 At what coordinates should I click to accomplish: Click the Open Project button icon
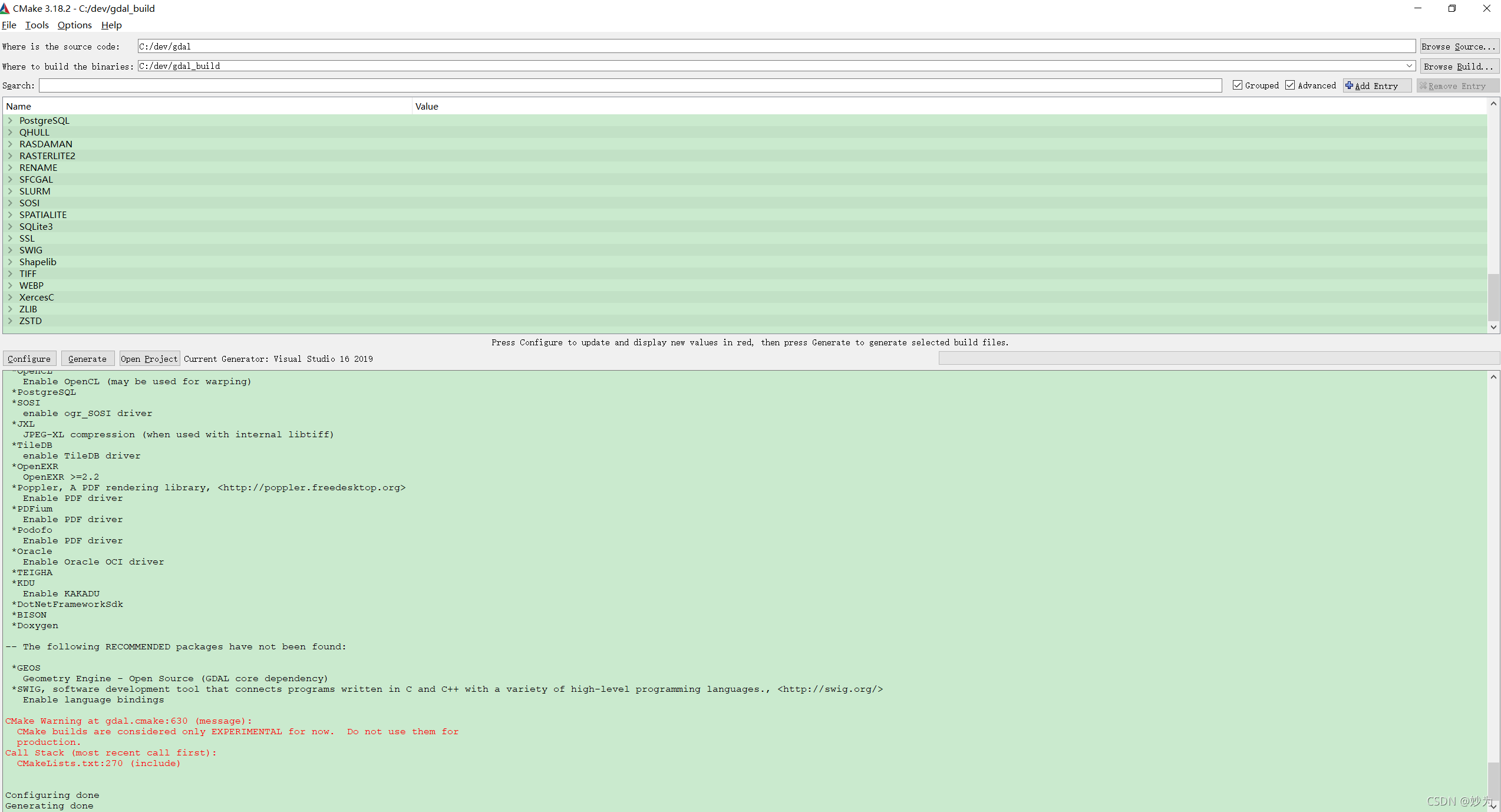[x=148, y=358]
